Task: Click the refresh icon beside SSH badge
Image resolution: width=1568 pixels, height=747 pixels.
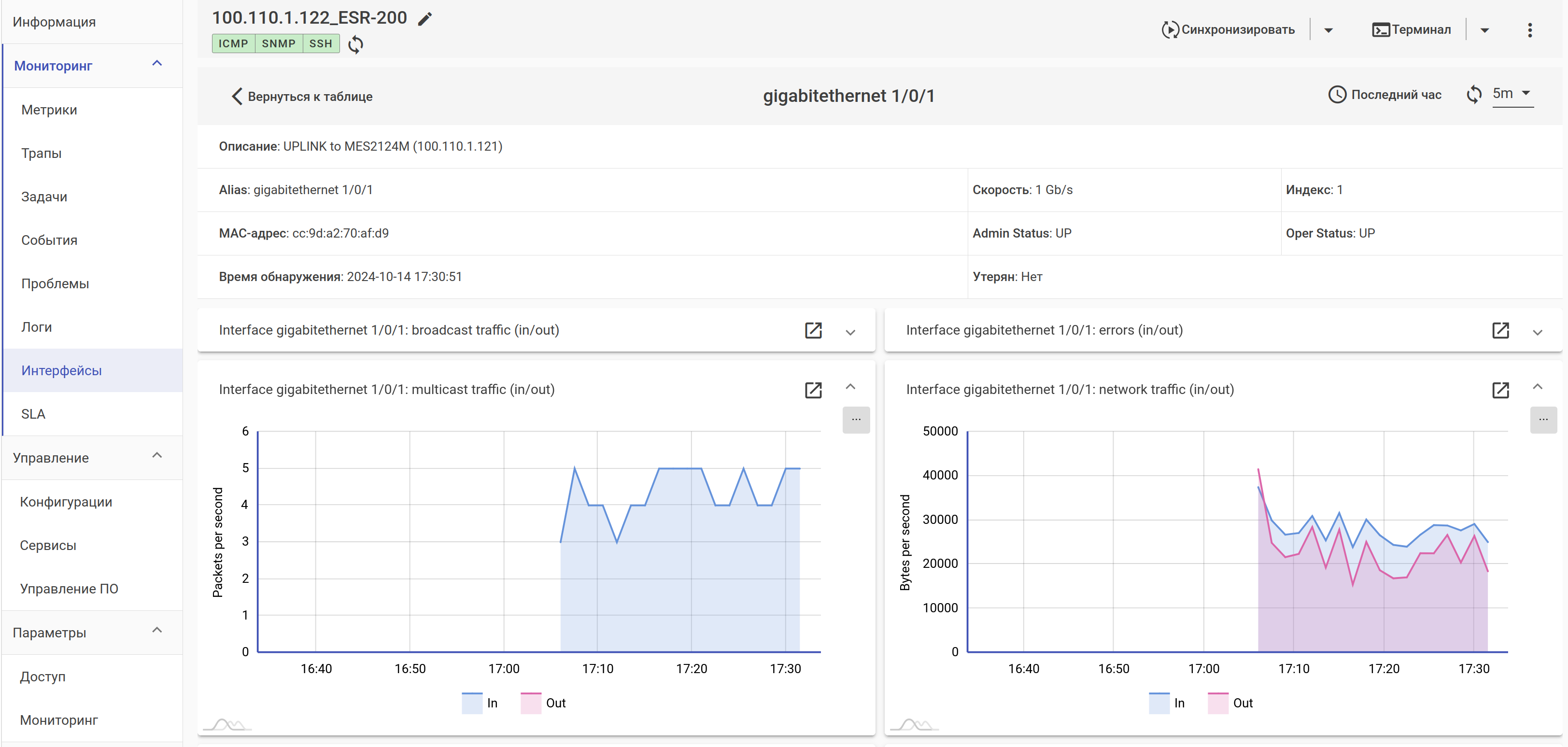Action: [x=356, y=44]
